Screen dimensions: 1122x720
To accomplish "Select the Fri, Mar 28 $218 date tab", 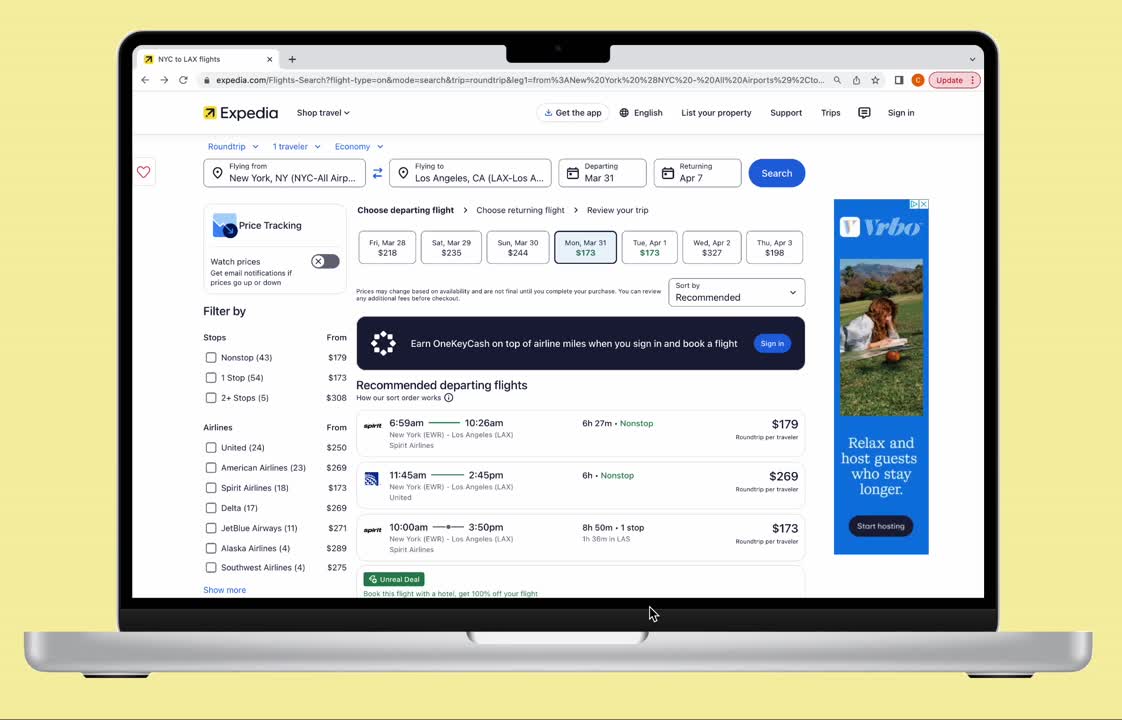I will click(x=387, y=248).
